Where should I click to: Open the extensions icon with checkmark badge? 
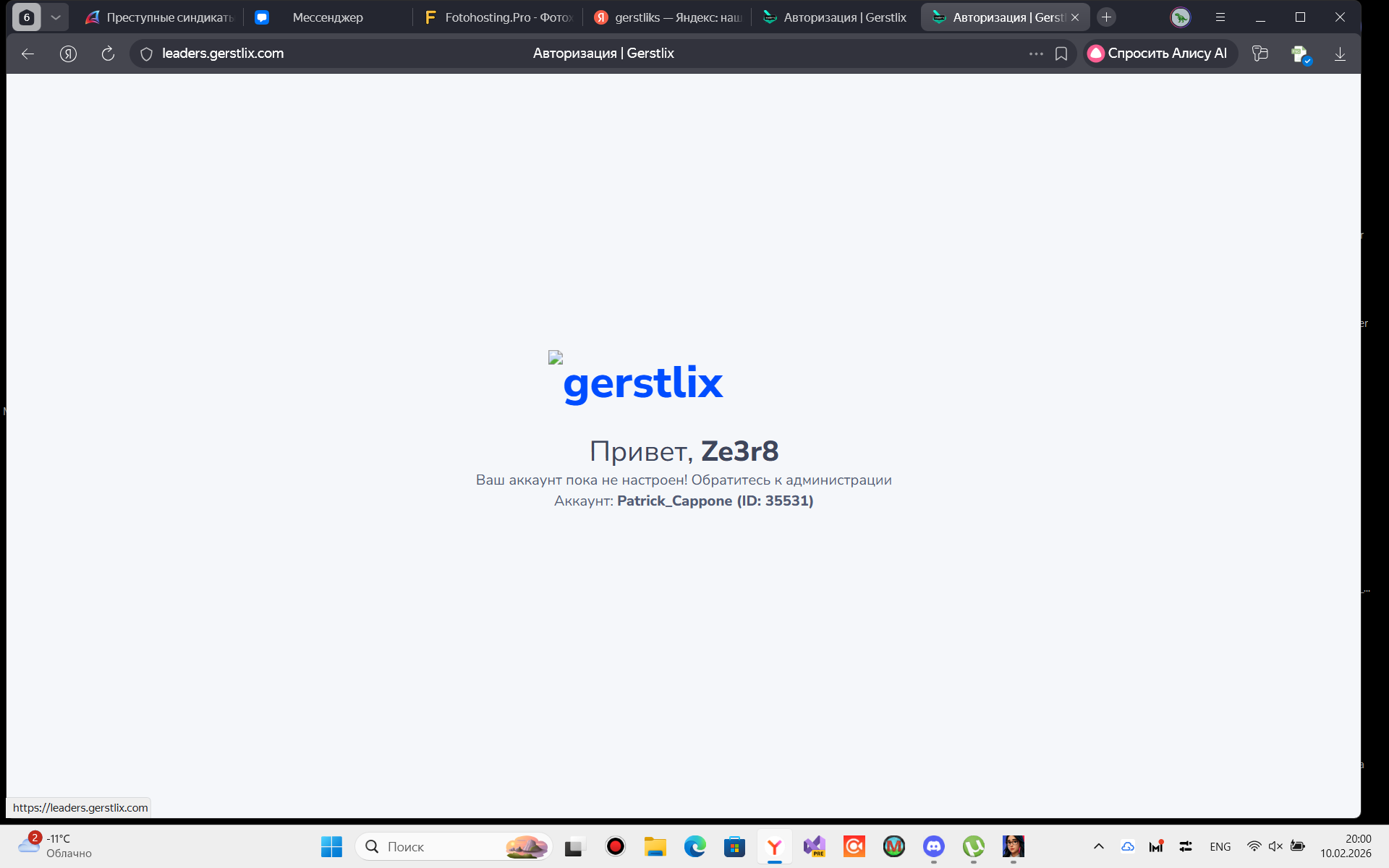(x=1301, y=54)
